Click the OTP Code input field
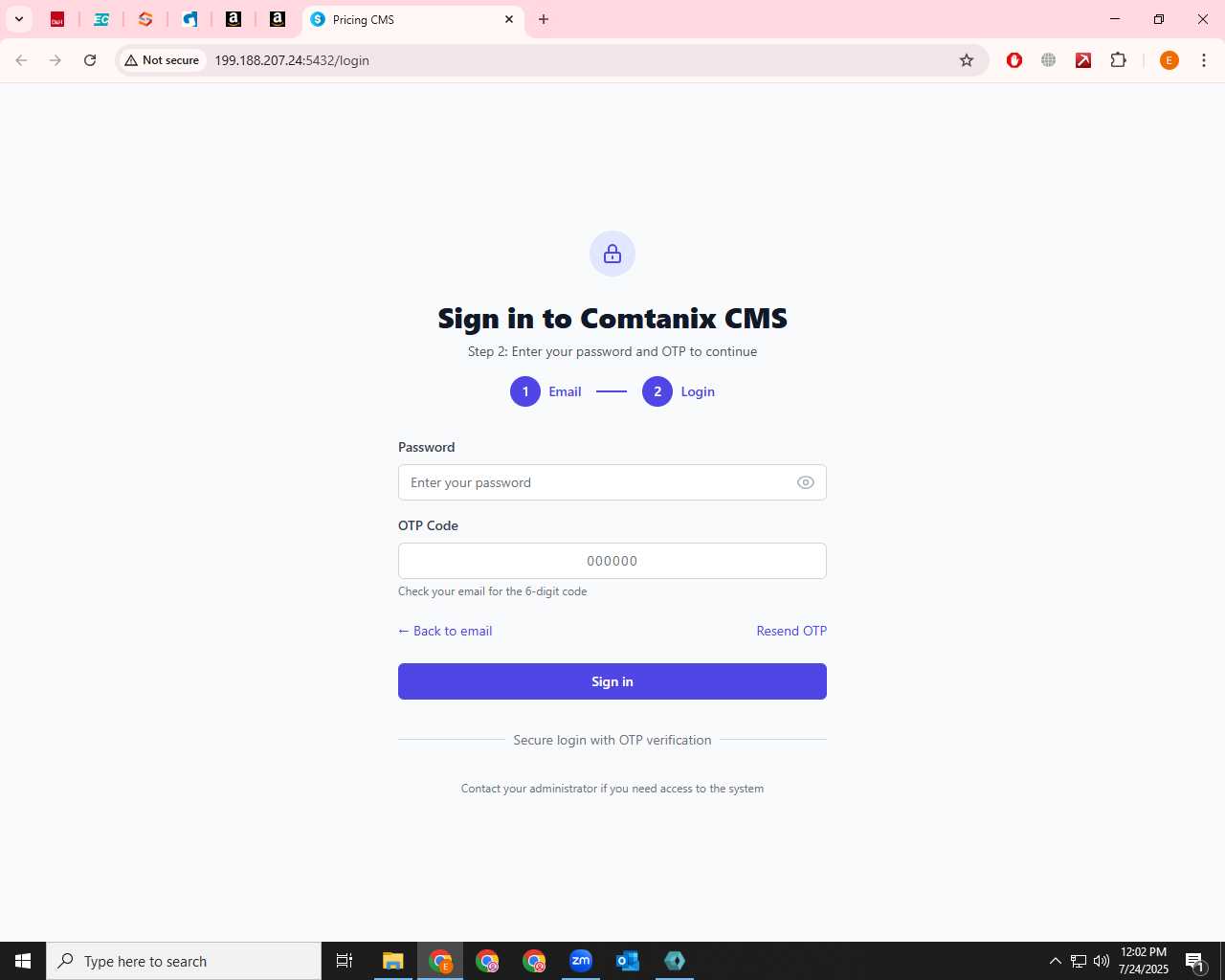The height and width of the screenshot is (980, 1225). (612, 561)
